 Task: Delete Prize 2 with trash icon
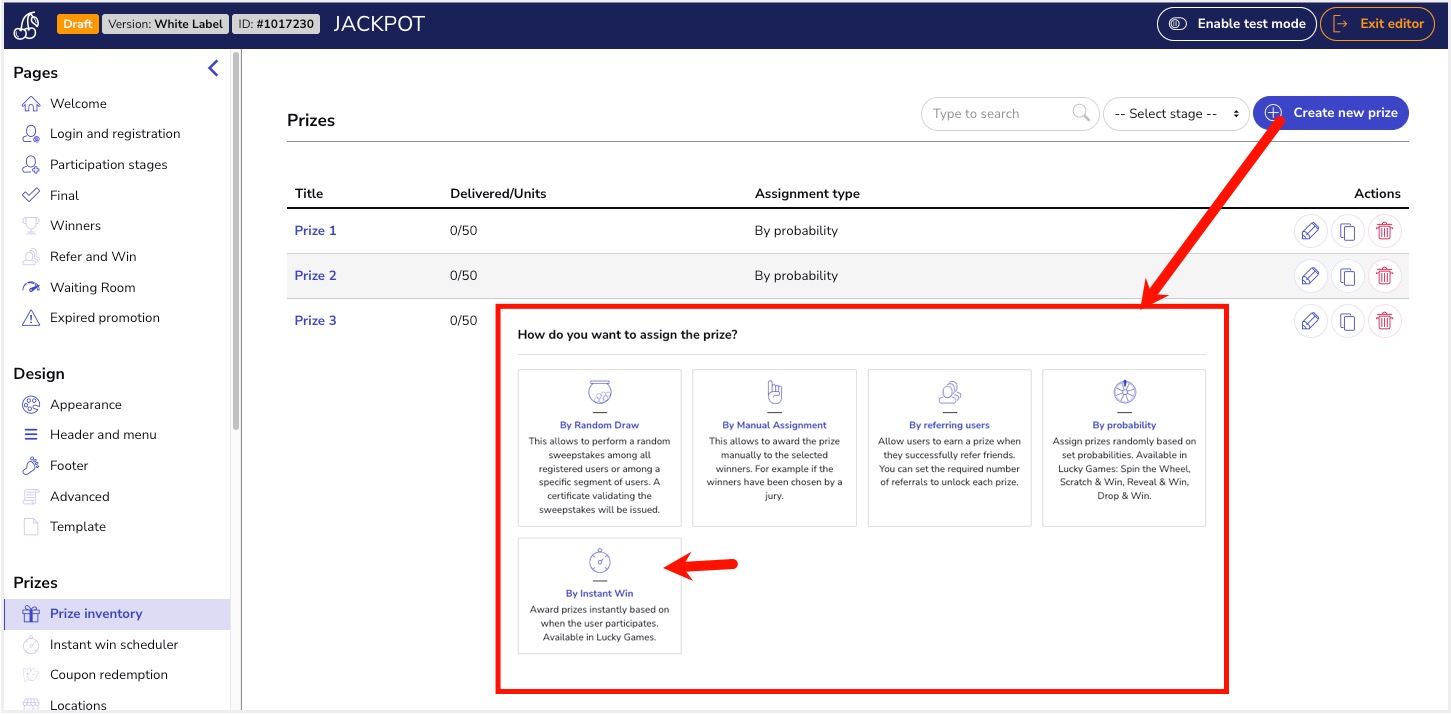click(x=1384, y=276)
